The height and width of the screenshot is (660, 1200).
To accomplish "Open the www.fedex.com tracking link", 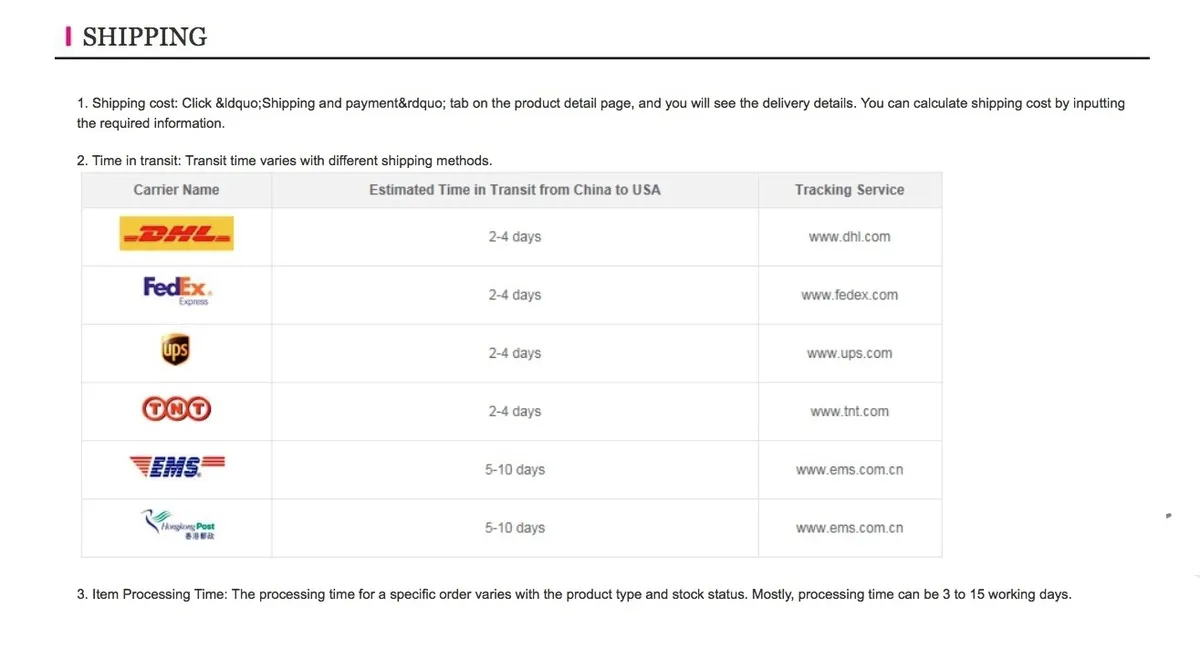I will [x=849, y=295].
